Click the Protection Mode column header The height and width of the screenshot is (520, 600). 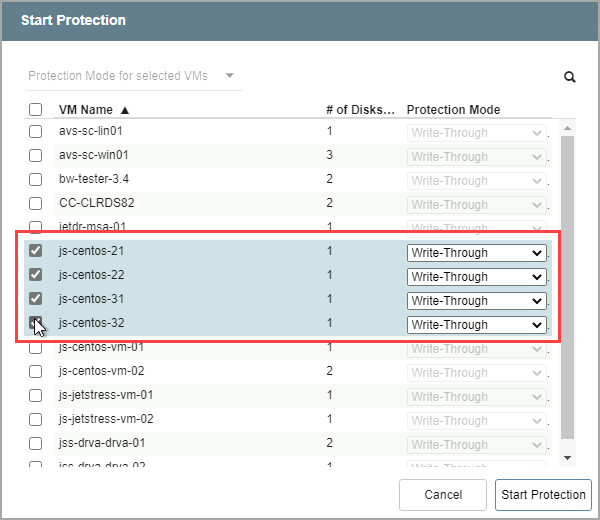tap(453, 110)
